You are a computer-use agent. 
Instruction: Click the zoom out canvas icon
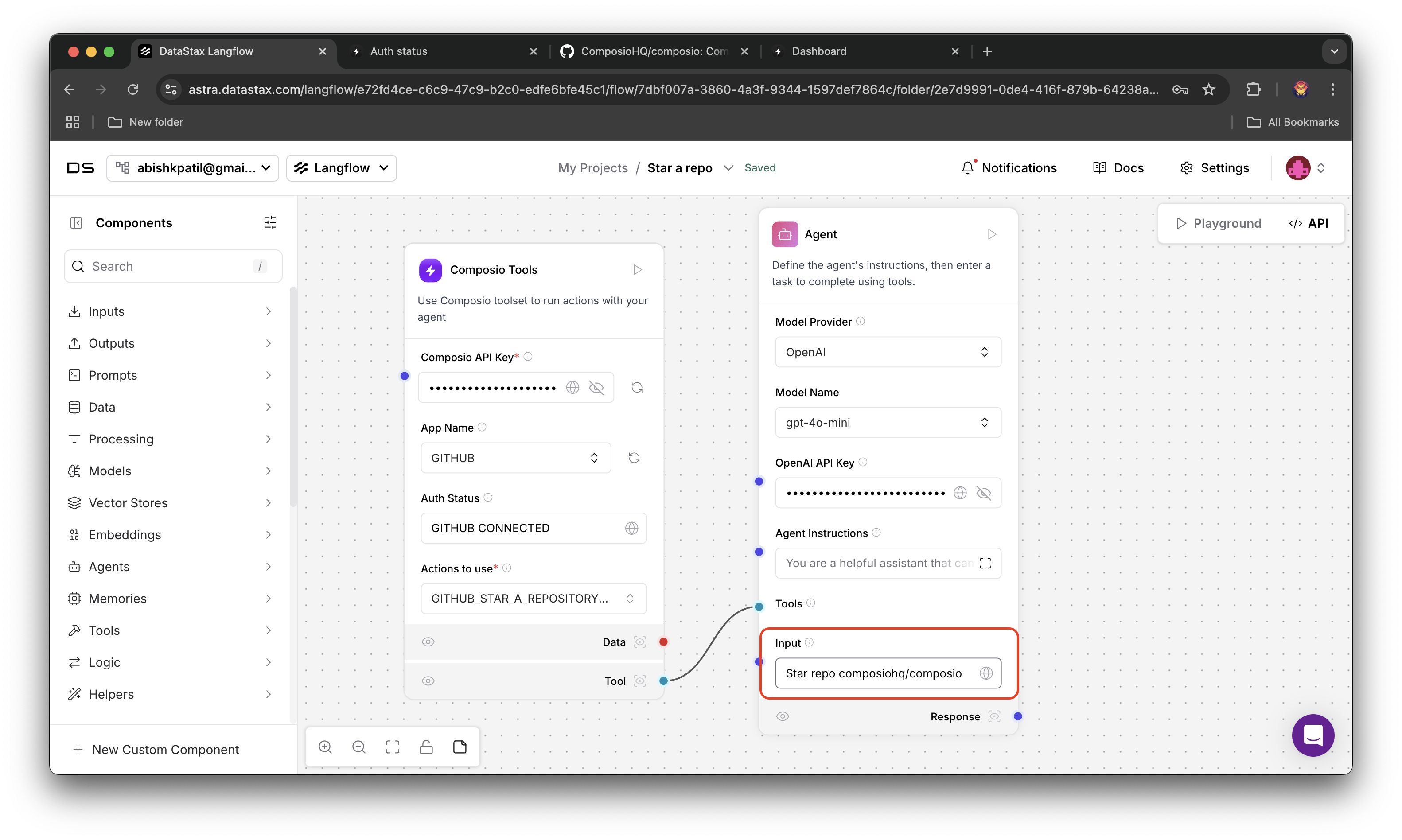tap(359, 747)
